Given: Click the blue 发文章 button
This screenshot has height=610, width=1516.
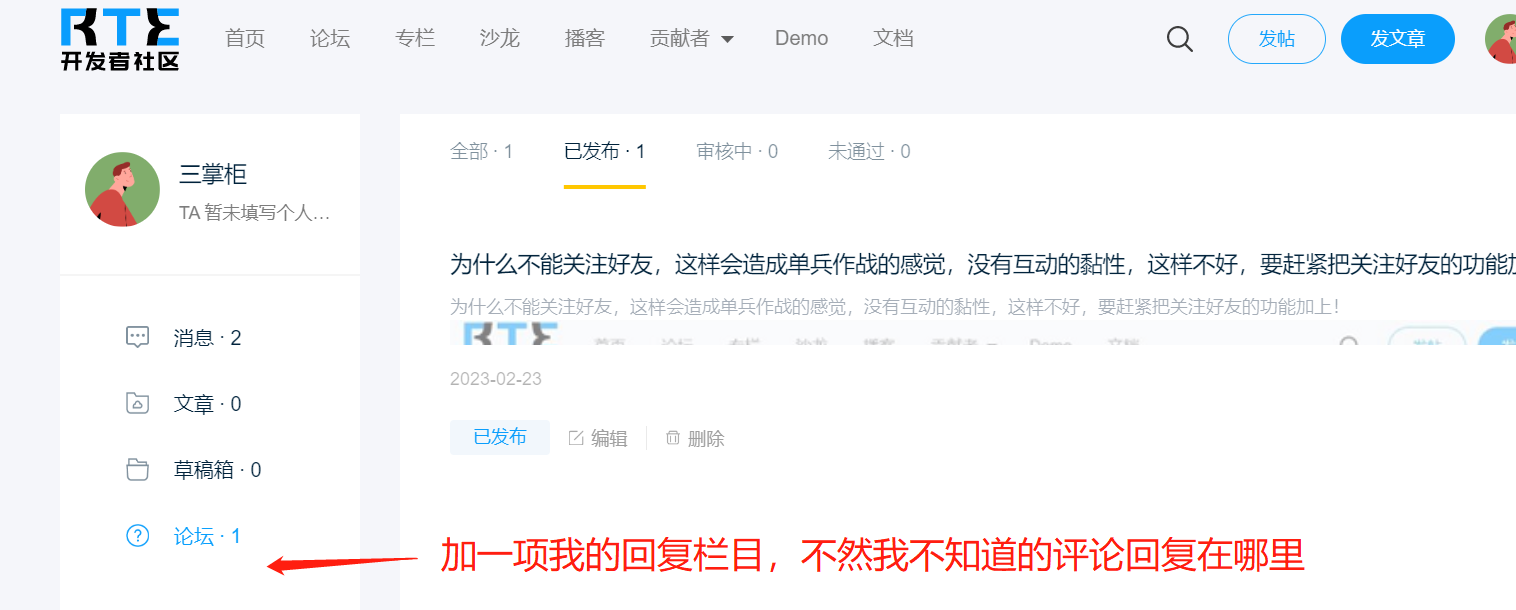Looking at the screenshot, I should (1398, 39).
